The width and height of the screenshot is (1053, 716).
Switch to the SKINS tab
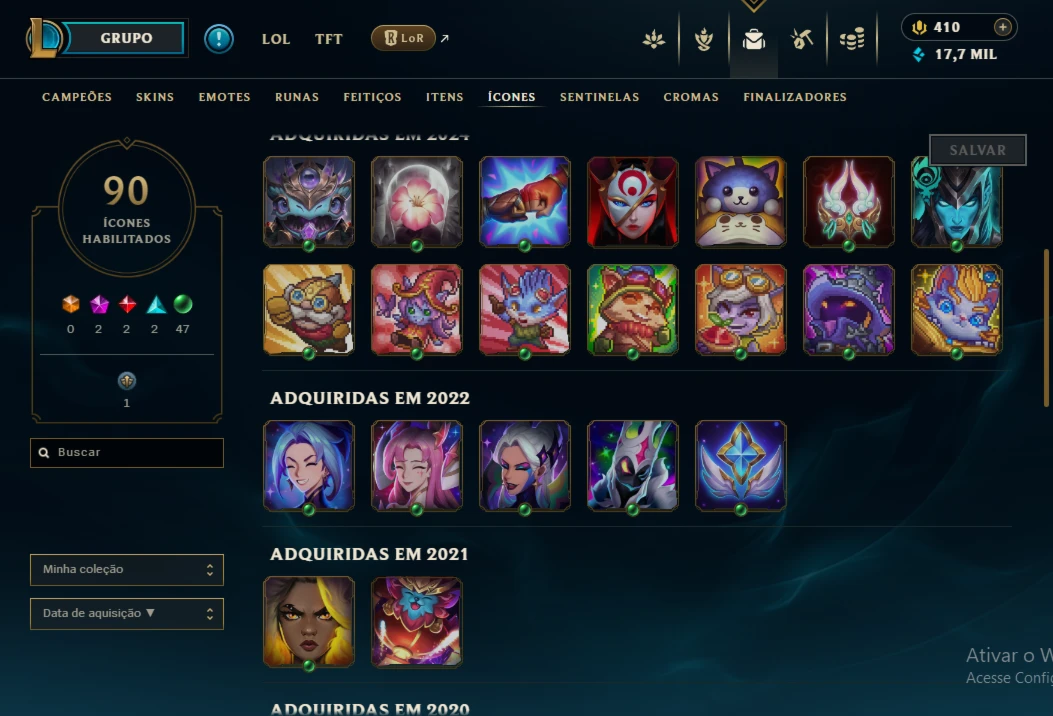click(x=154, y=97)
